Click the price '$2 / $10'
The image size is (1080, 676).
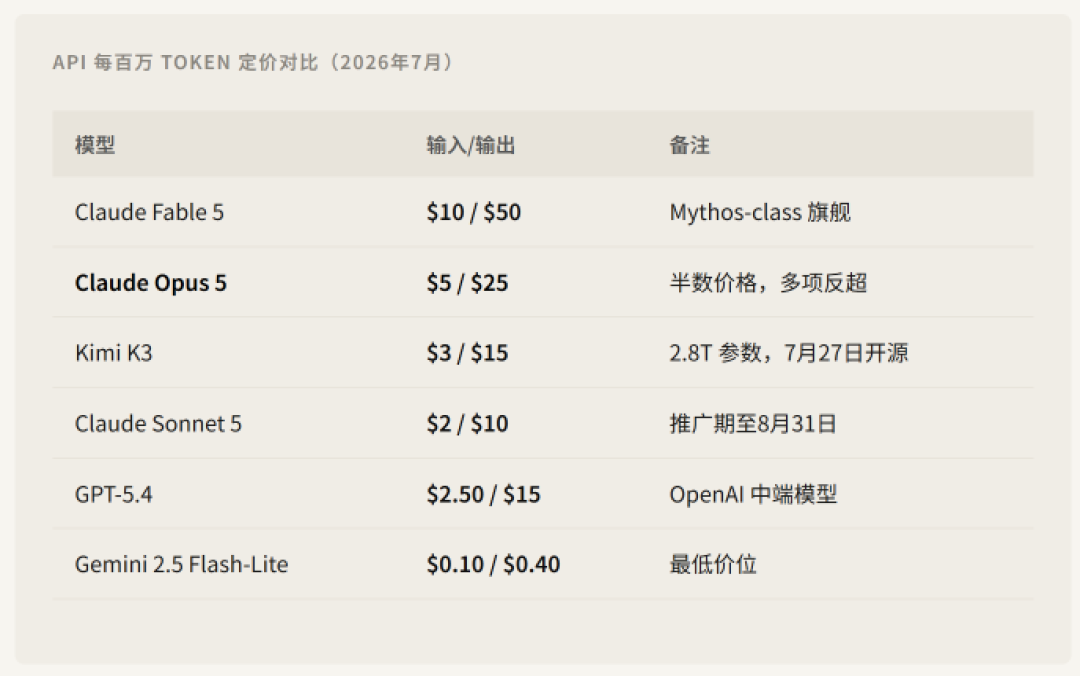pos(468,424)
